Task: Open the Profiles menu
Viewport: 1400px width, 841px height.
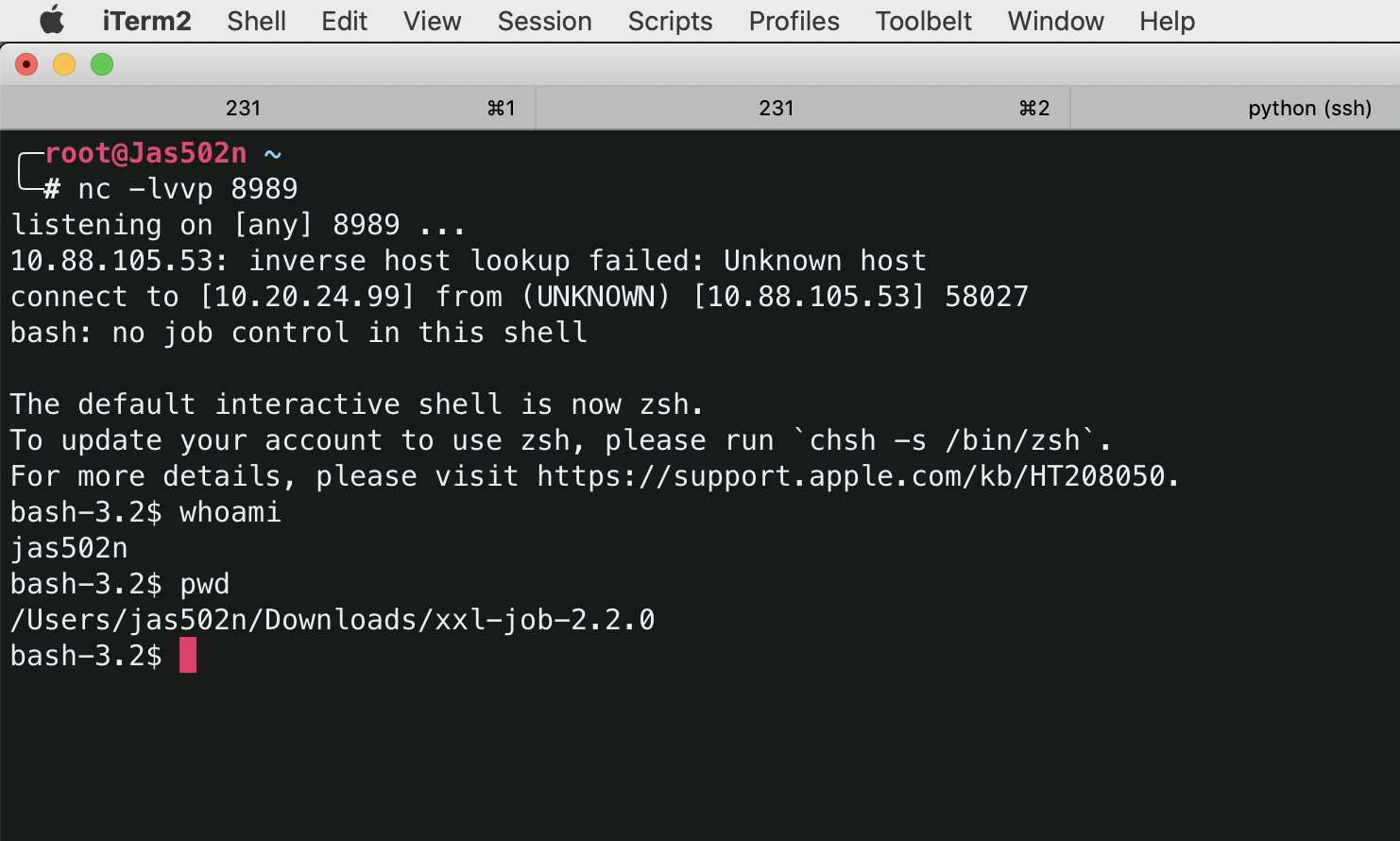Action: (x=794, y=21)
